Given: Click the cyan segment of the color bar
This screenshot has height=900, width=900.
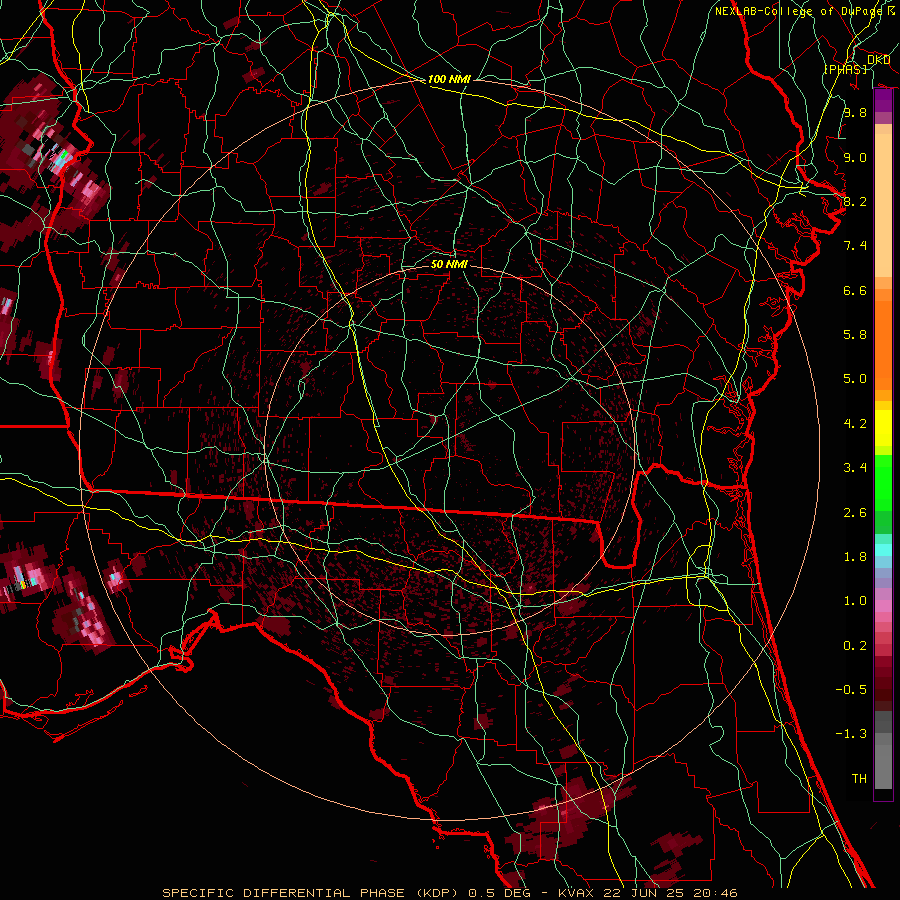Looking at the screenshot, I should click(883, 550).
